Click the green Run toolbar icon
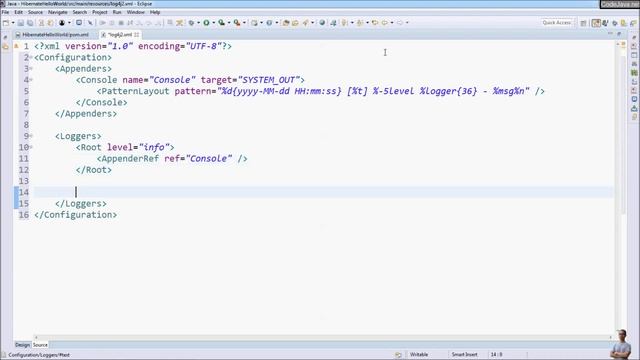640x360 pixels. 207,23
